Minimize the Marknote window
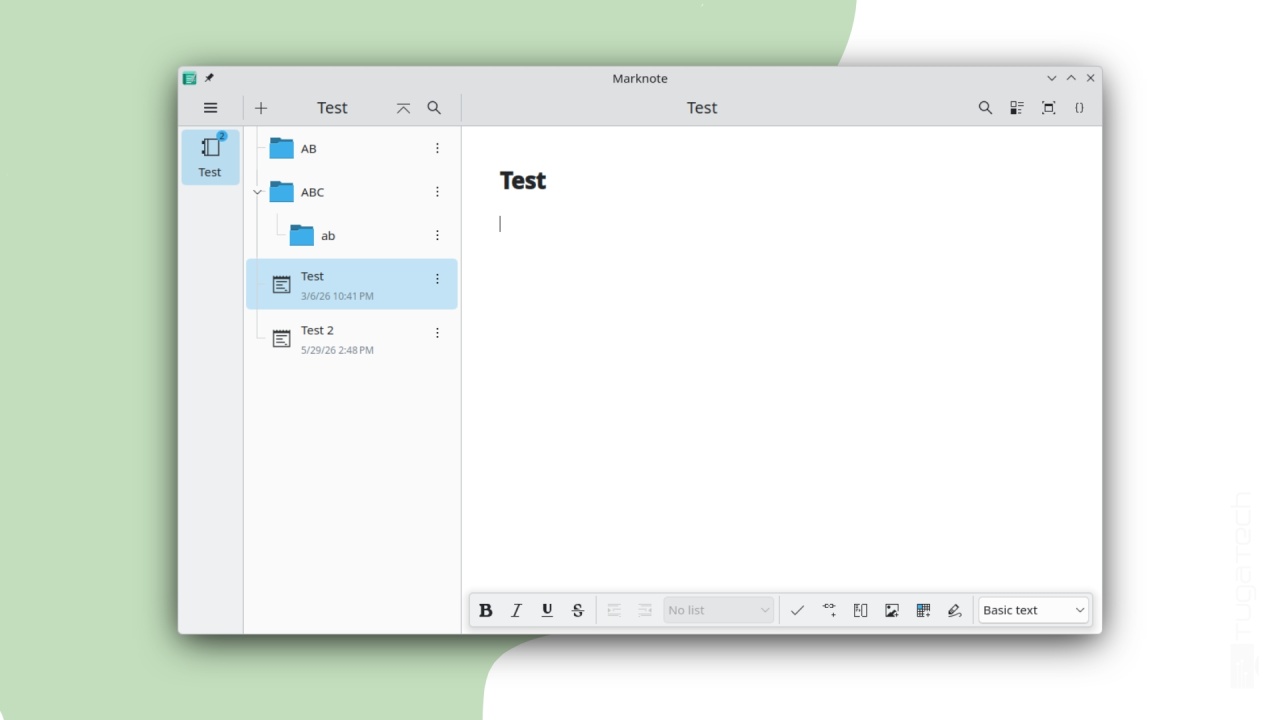 pos(1052,78)
